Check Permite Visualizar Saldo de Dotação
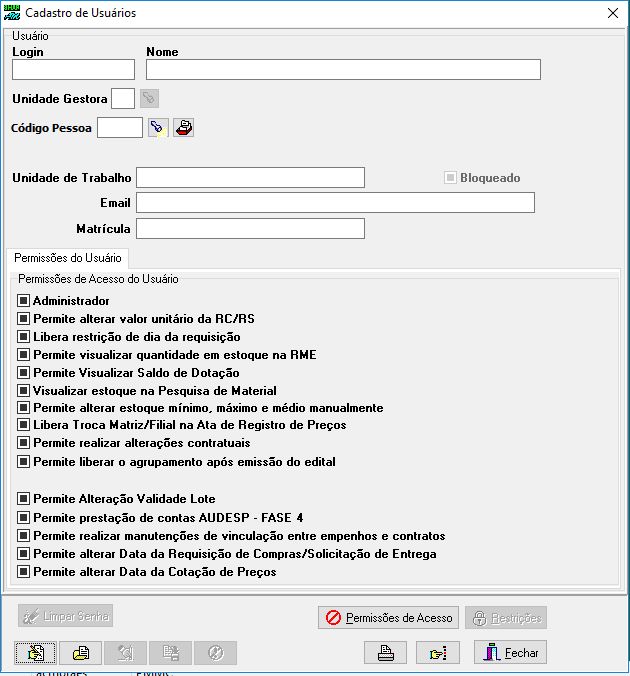 click(x=24, y=373)
